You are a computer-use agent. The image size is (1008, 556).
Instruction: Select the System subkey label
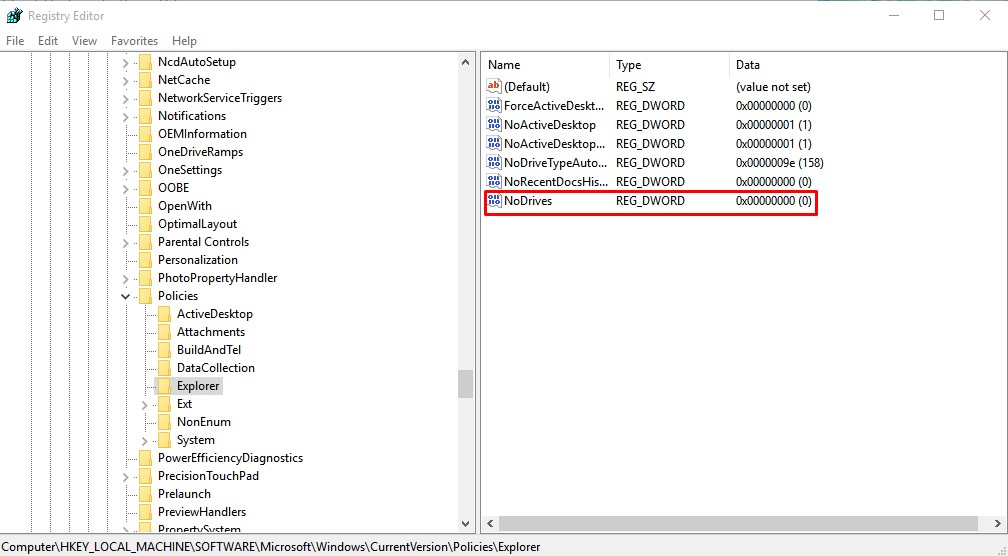coord(195,440)
